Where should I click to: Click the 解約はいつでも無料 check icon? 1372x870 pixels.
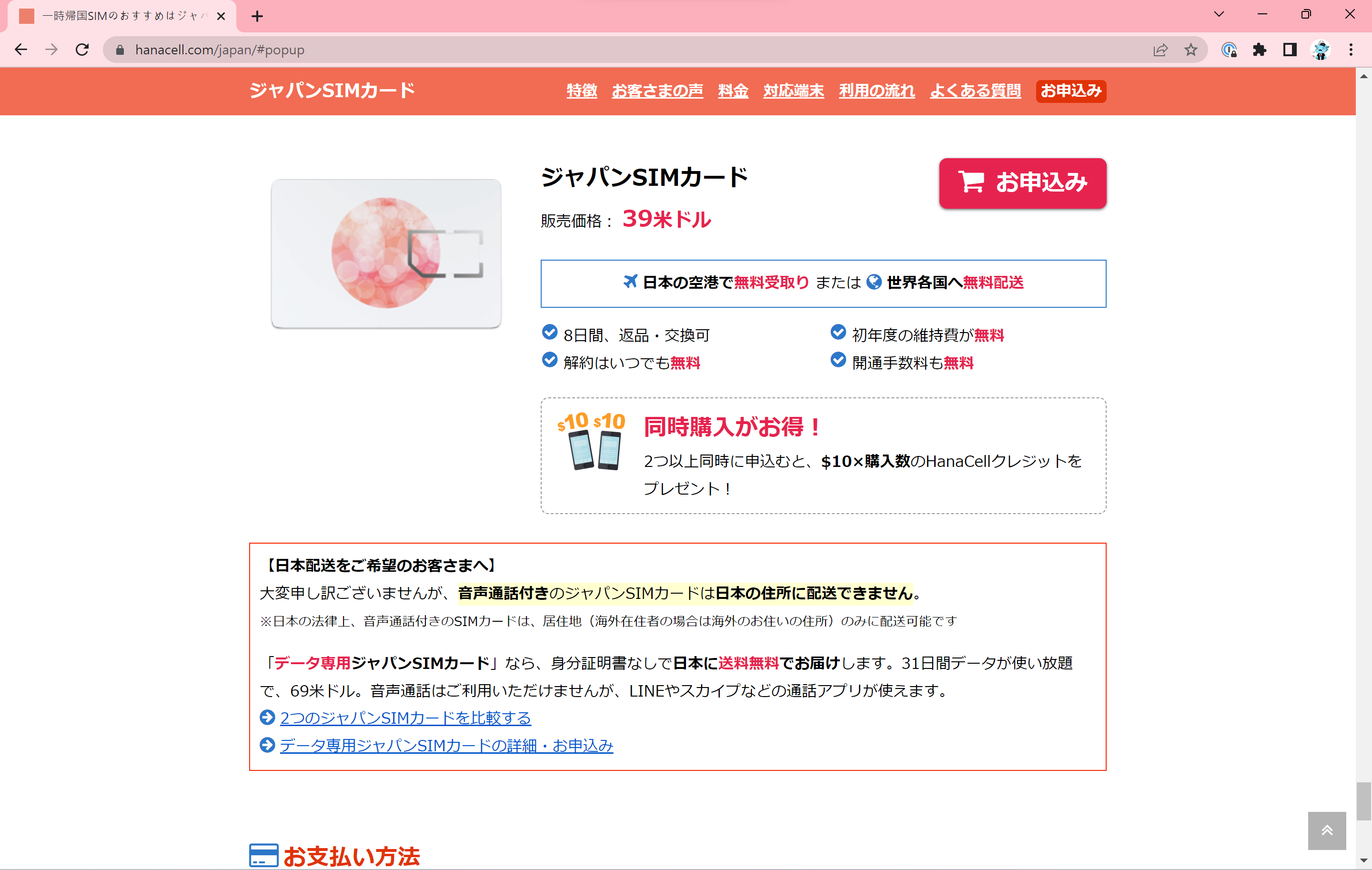(549, 360)
